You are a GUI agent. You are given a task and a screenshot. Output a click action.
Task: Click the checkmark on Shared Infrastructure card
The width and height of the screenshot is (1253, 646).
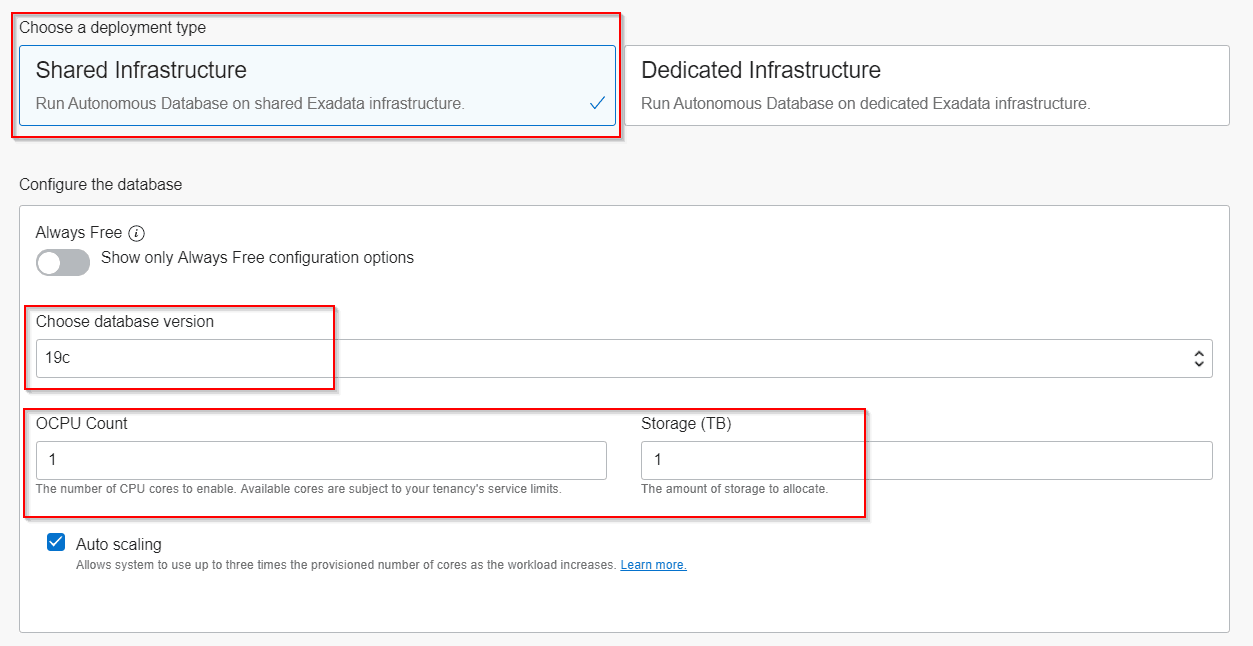pos(597,103)
